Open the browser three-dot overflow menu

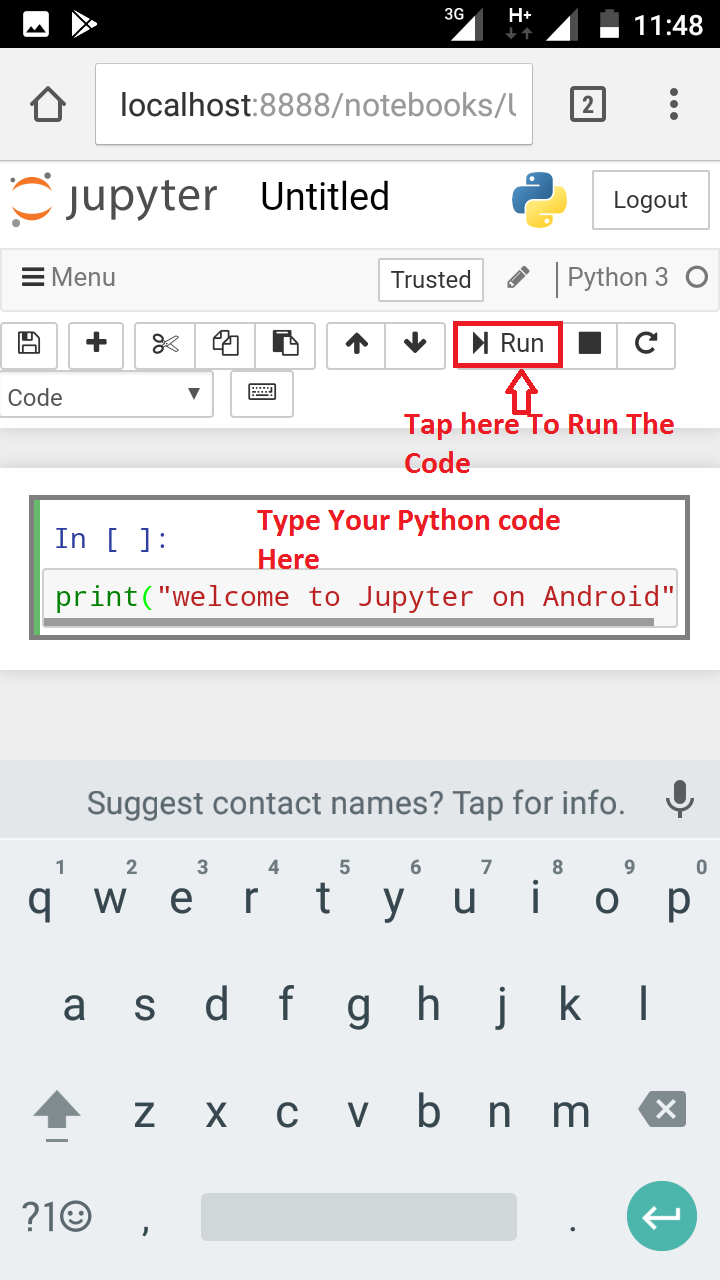click(x=674, y=104)
